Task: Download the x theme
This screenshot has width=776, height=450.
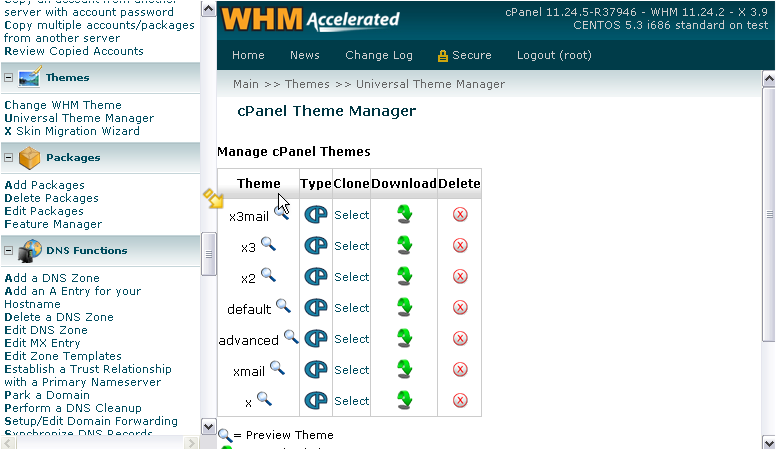Action: tap(404, 400)
